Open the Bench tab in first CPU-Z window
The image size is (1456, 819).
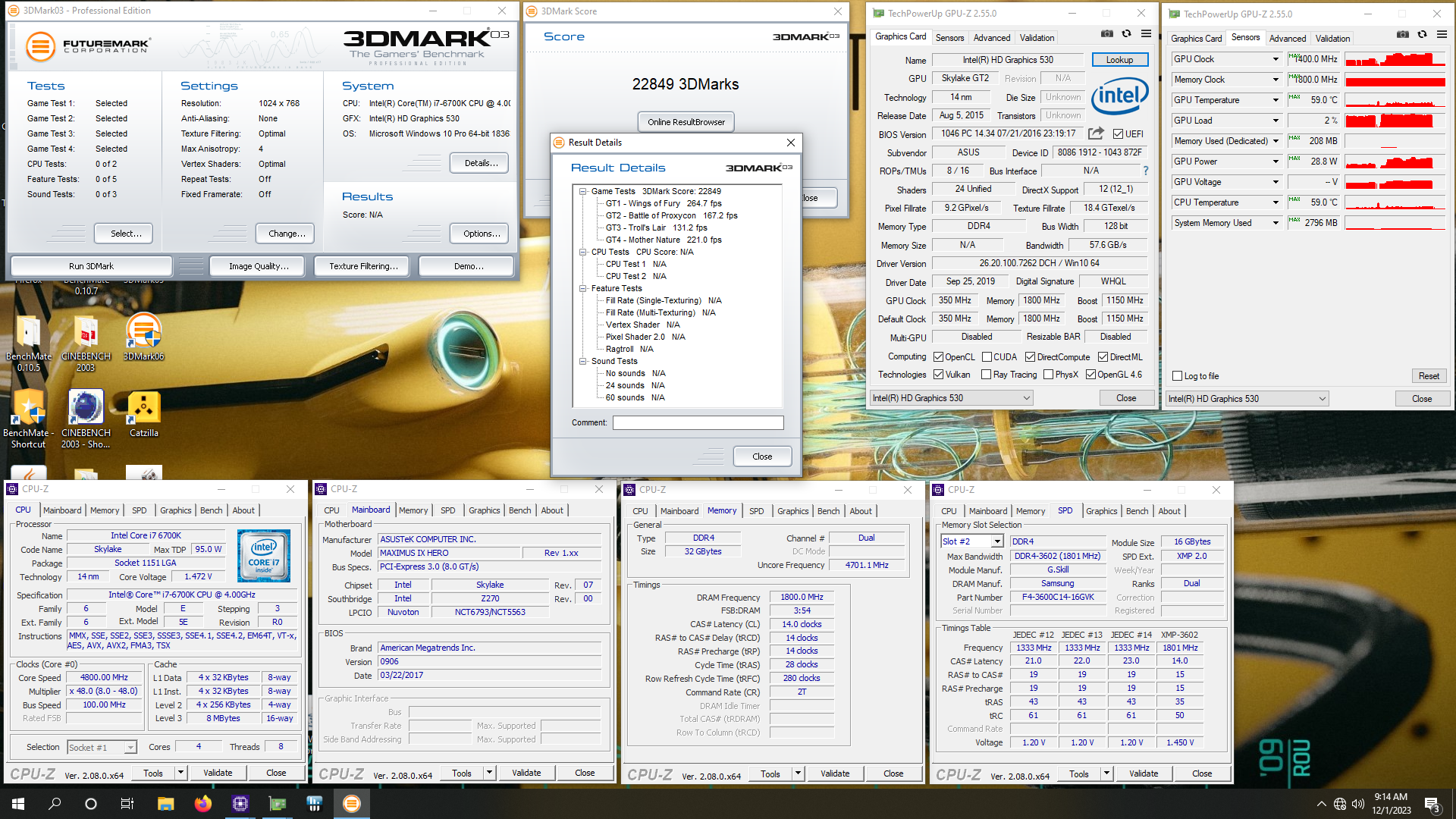(x=211, y=510)
